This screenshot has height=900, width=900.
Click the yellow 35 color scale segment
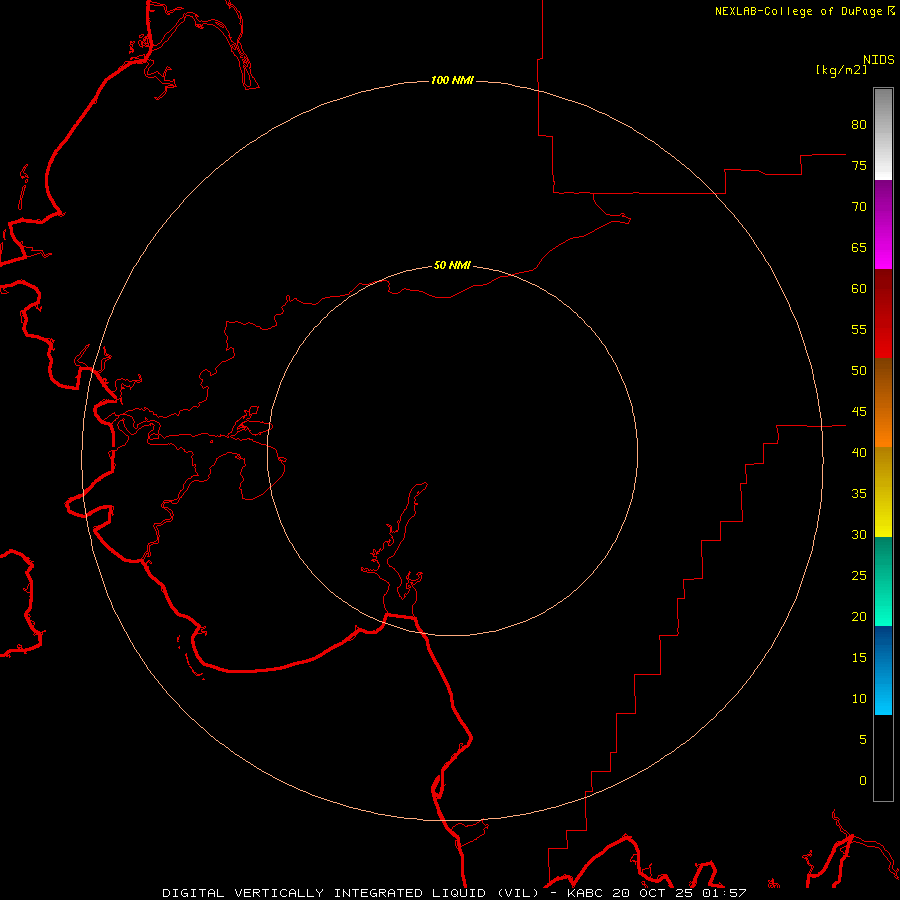[883, 492]
